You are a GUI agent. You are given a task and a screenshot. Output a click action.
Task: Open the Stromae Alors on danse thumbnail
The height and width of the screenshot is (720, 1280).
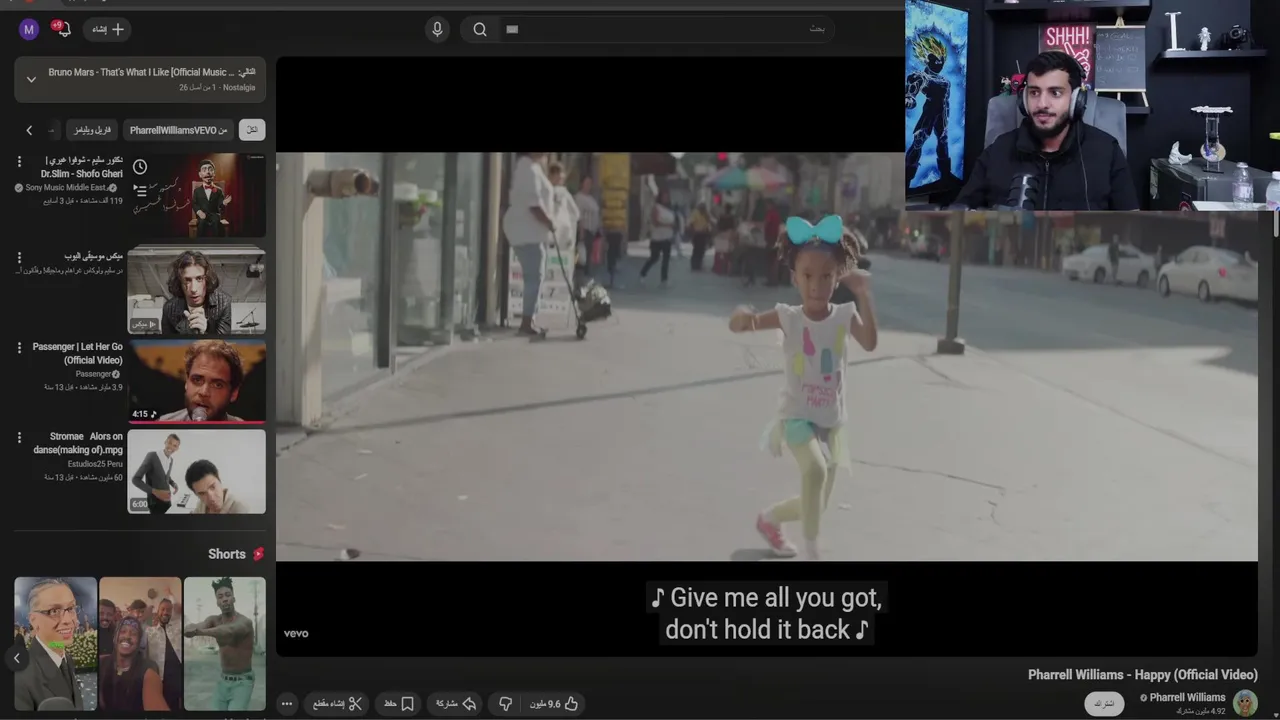point(197,471)
